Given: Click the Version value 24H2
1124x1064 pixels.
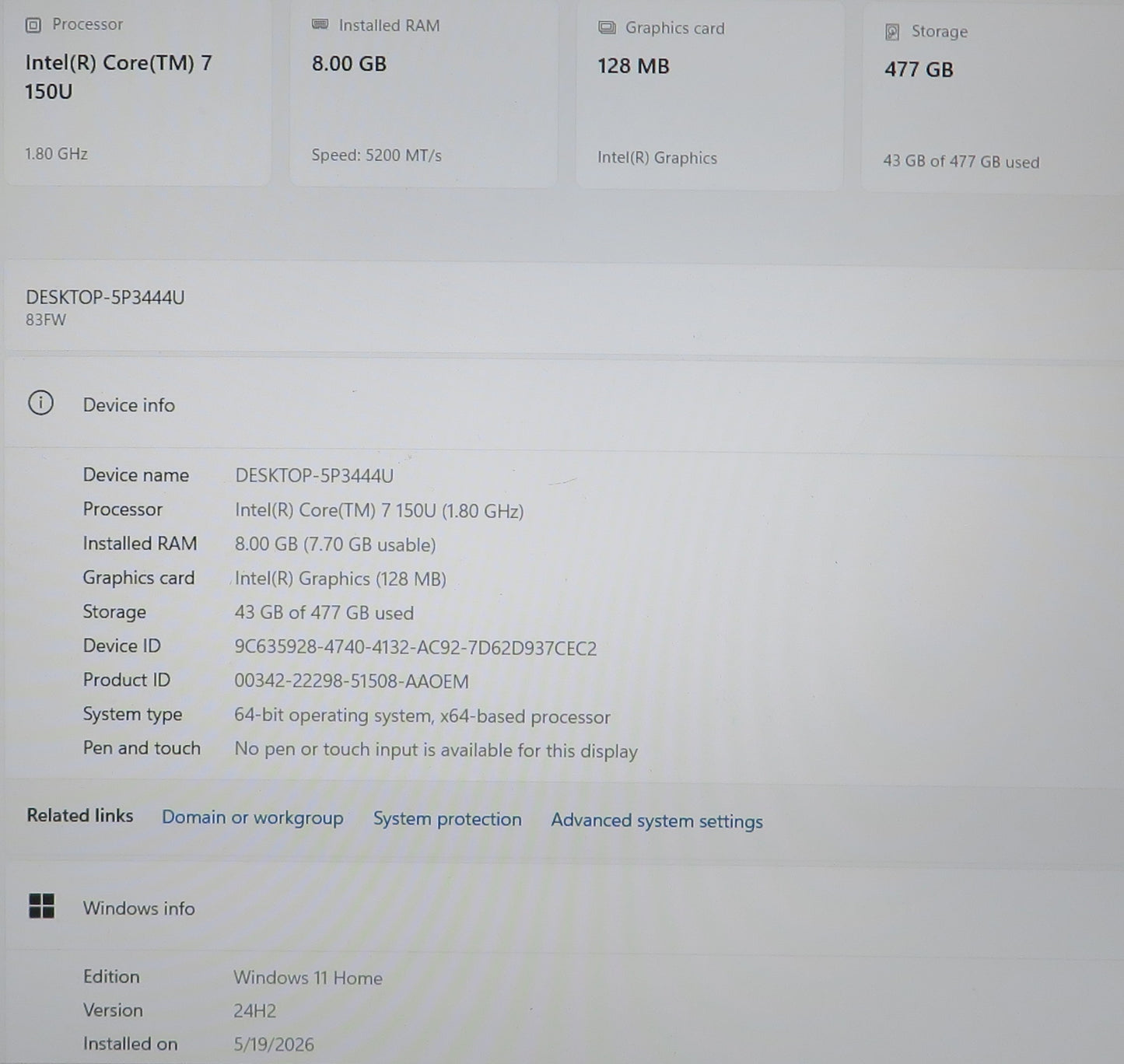Looking at the screenshot, I should 255,1011.
